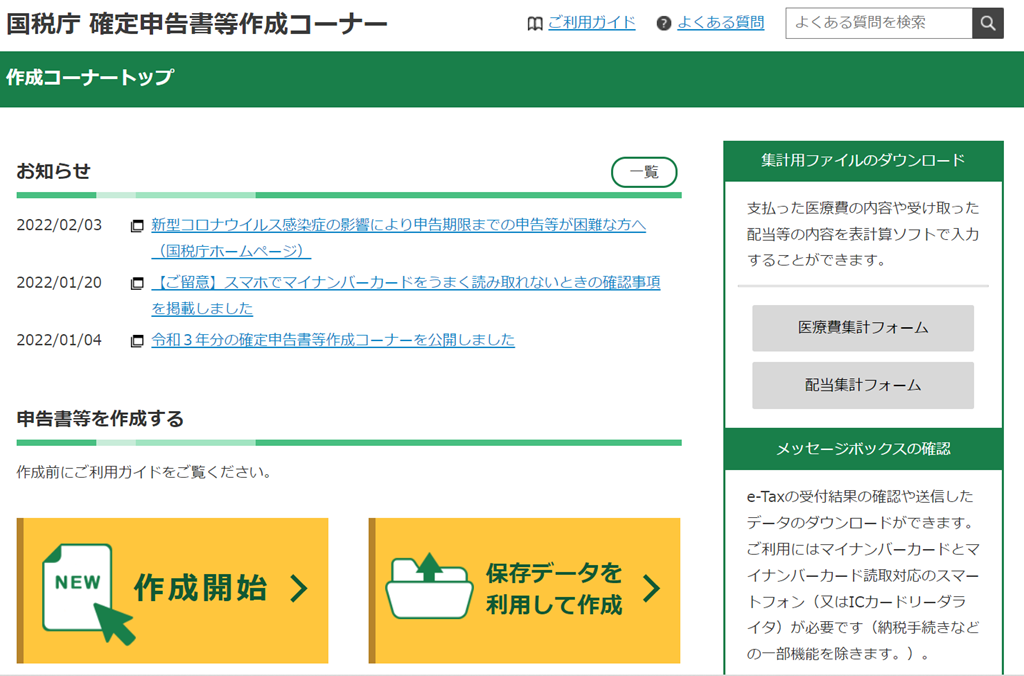Click the folder upload icon on 保存データ
The height and width of the screenshot is (676, 1024).
point(429,587)
